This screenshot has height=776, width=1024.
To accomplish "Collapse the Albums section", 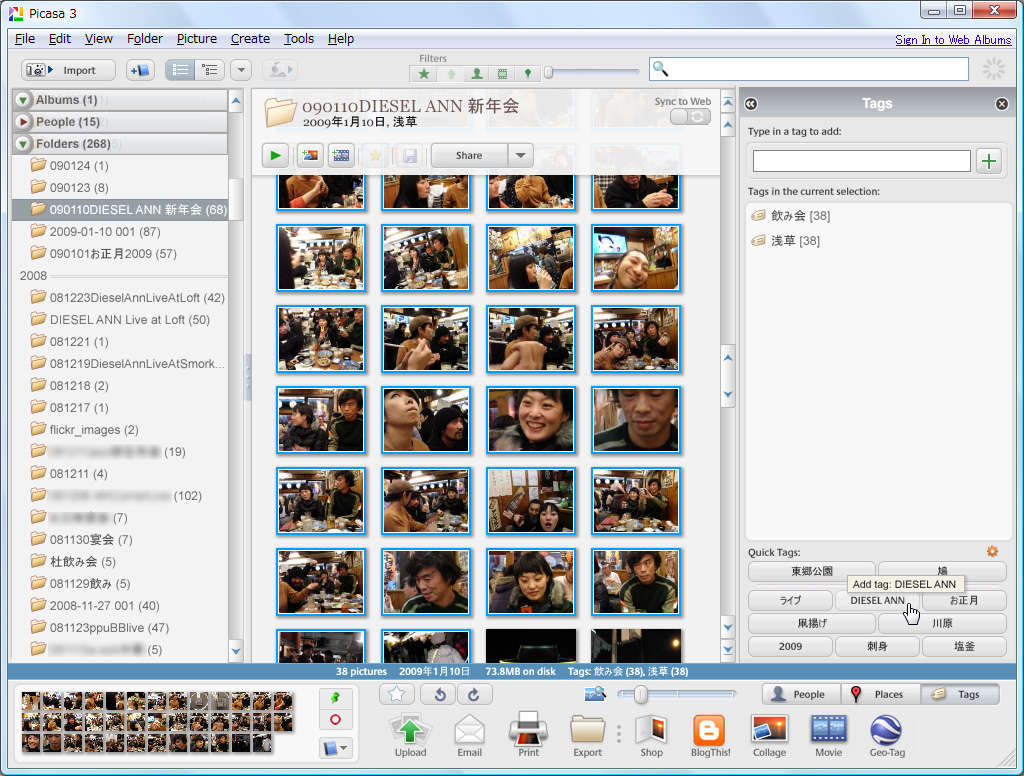I will click(x=23, y=100).
